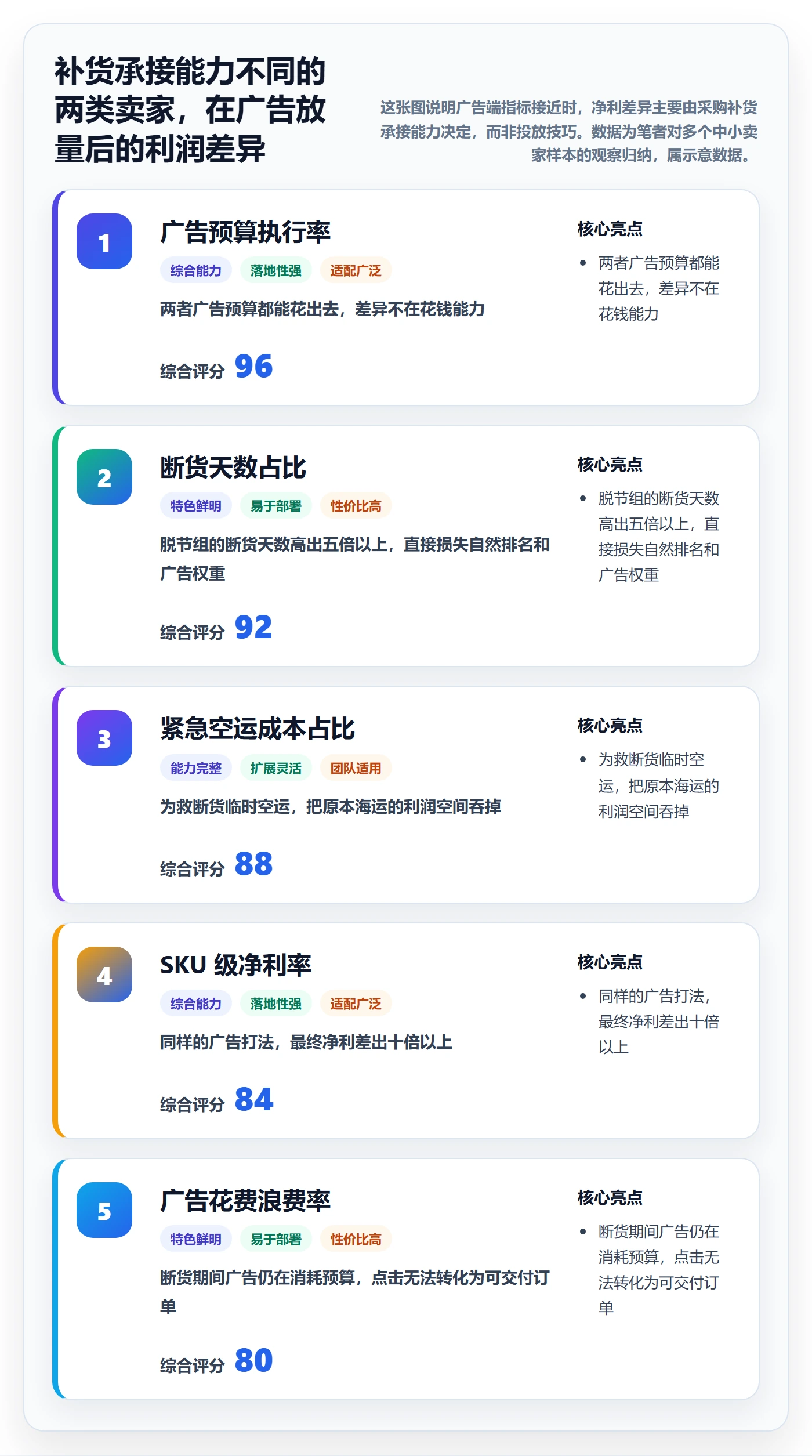Click 综合评分 label beside score 96

point(192,371)
